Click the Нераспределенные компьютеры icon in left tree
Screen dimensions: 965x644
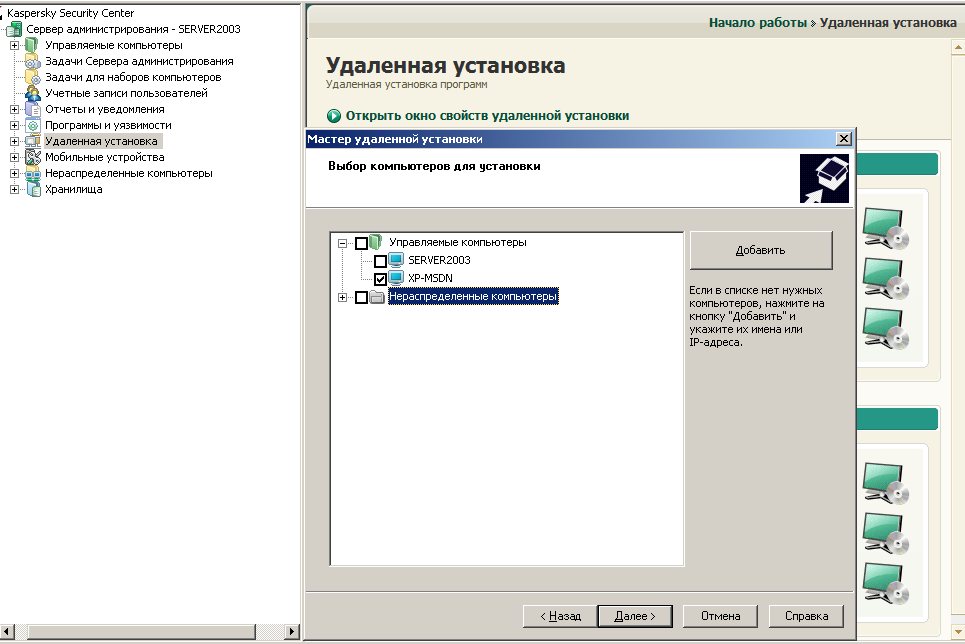[x=33, y=173]
